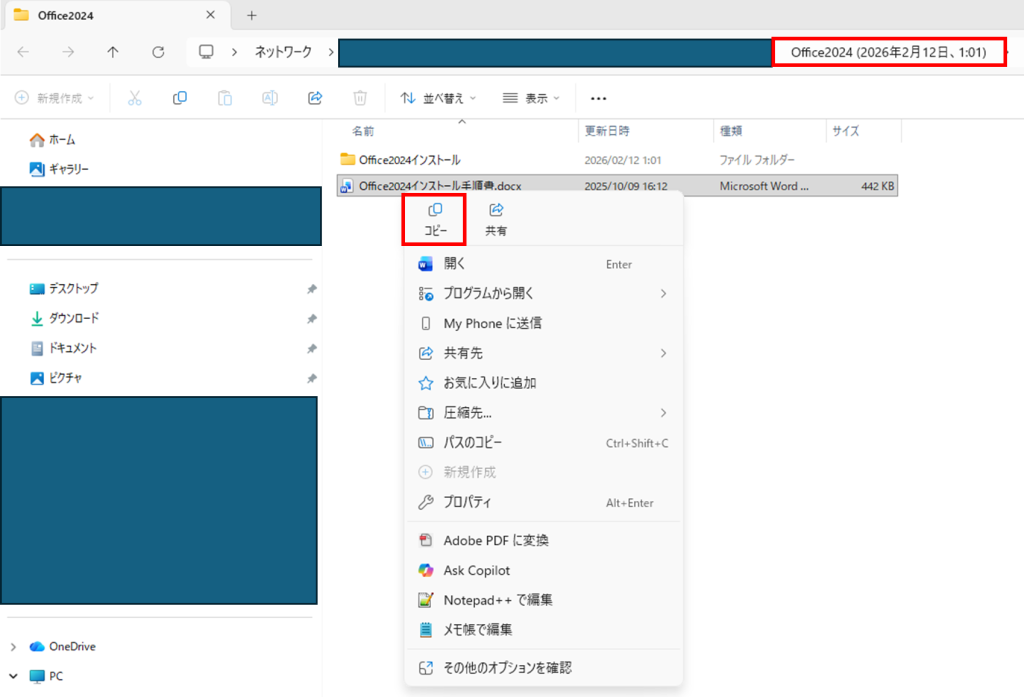Screen dimensions: 1024x697
Task: Click the Rename toolbar icon
Action: pyautogui.click(x=270, y=98)
